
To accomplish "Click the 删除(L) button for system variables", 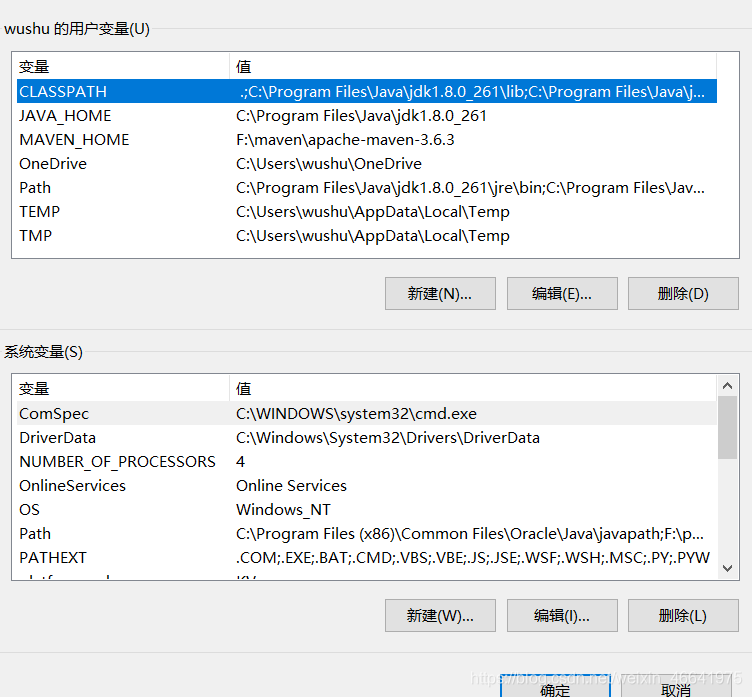I will [x=683, y=615].
